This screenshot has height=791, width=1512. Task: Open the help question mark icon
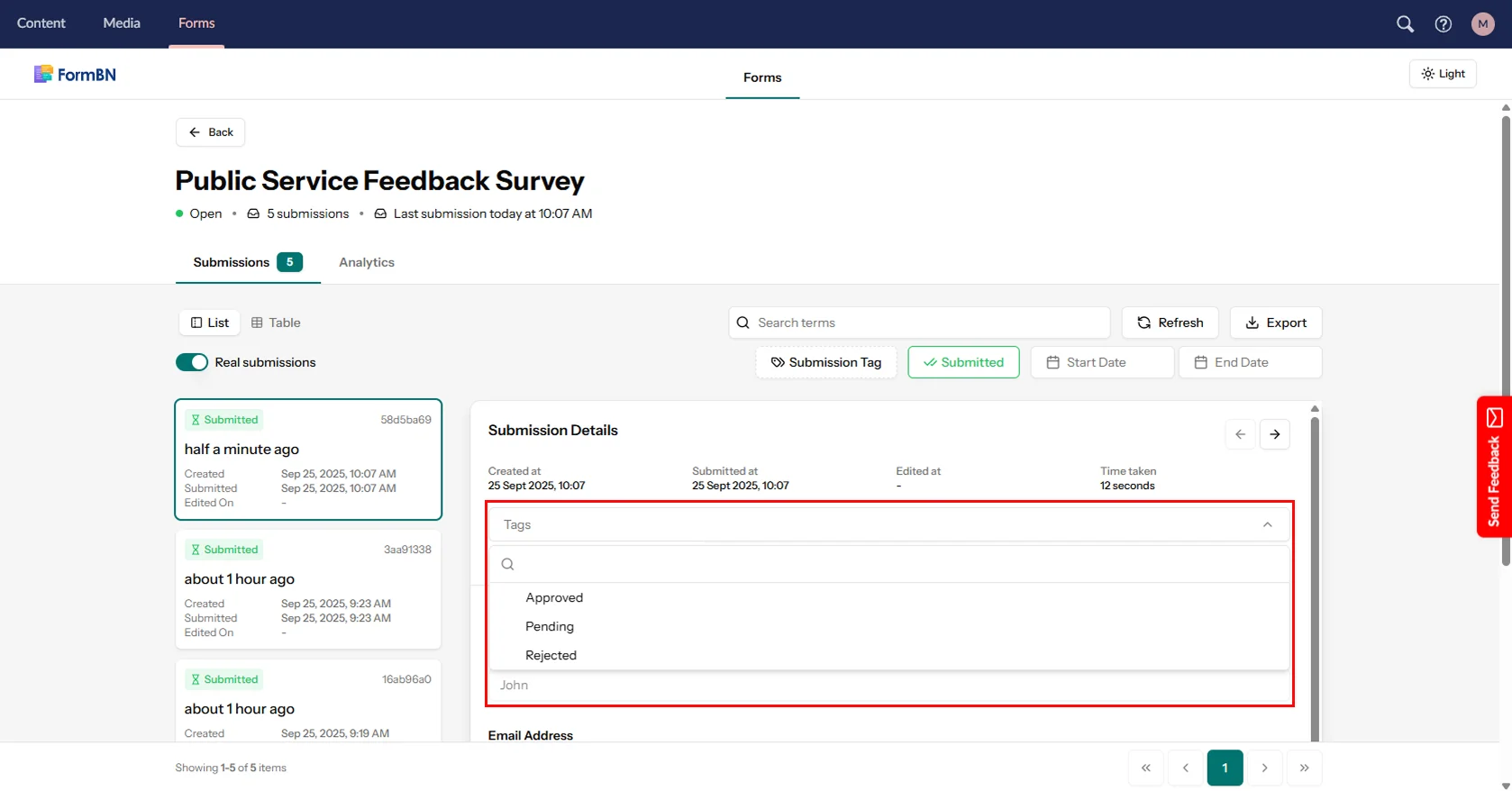pyautogui.click(x=1444, y=24)
